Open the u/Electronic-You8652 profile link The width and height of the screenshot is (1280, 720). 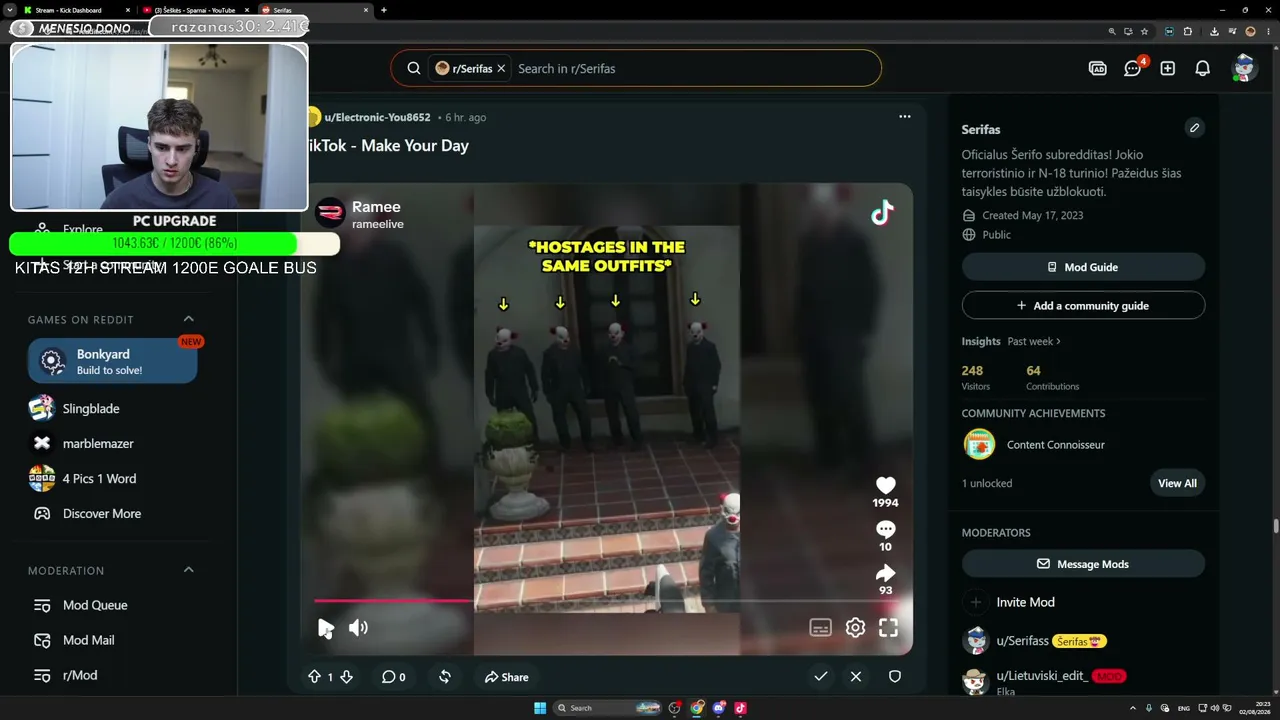(x=377, y=117)
